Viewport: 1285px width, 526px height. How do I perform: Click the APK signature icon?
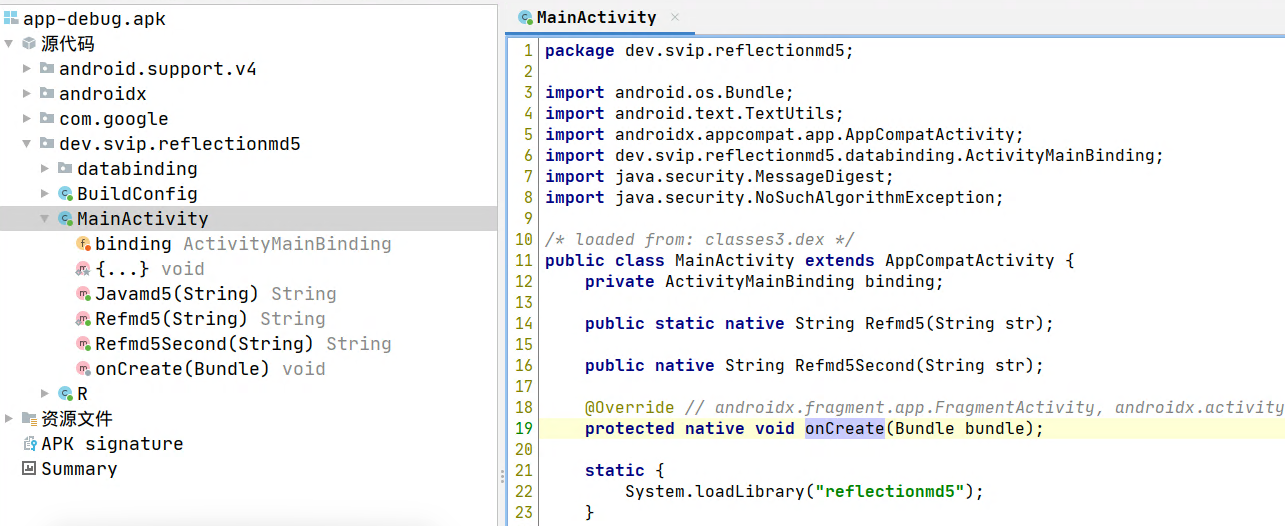coord(29,444)
